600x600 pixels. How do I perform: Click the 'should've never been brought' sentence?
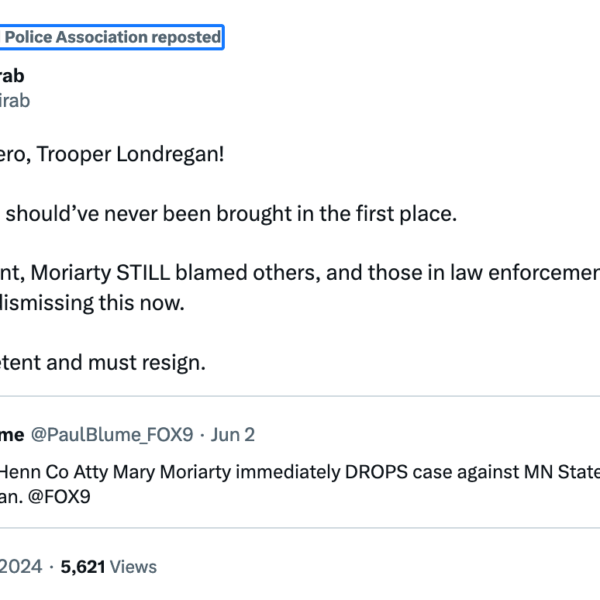[x=231, y=214]
